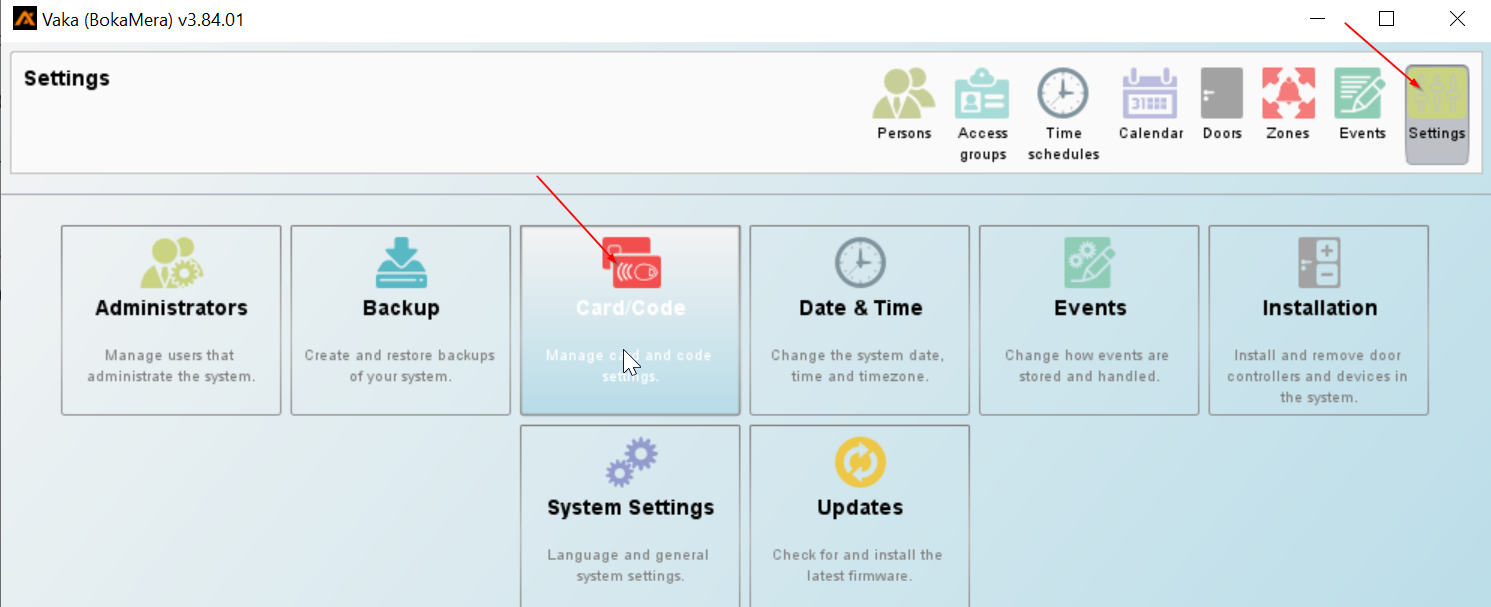Screen dimensions: 1491x607
Task: Click the Events toolbar icon
Action: (x=1361, y=95)
